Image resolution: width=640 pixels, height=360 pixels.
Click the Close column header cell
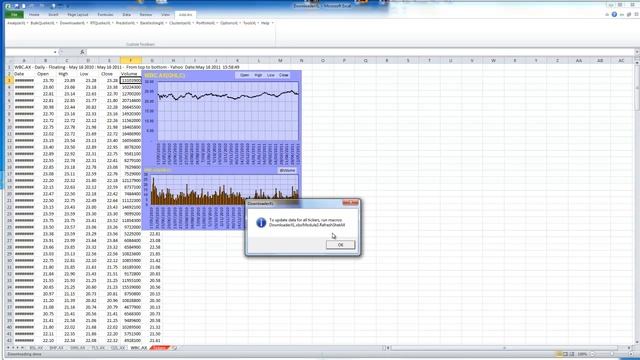tap(107, 74)
